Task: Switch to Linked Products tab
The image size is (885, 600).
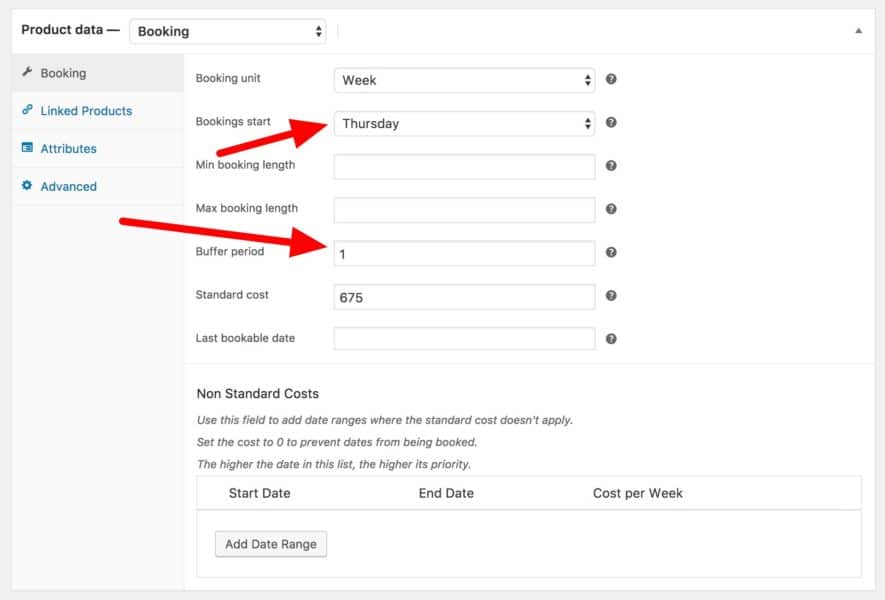Action: 86,111
